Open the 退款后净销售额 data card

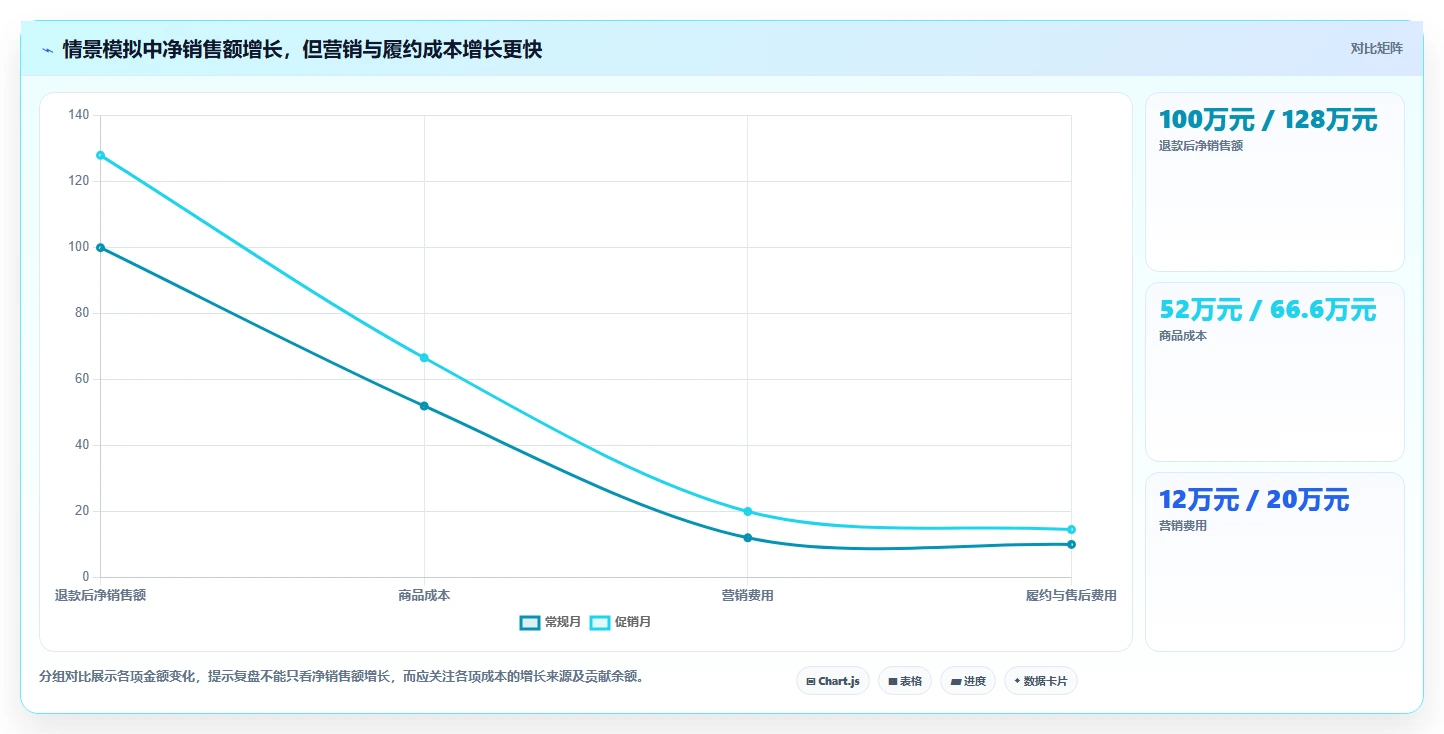(1274, 182)
